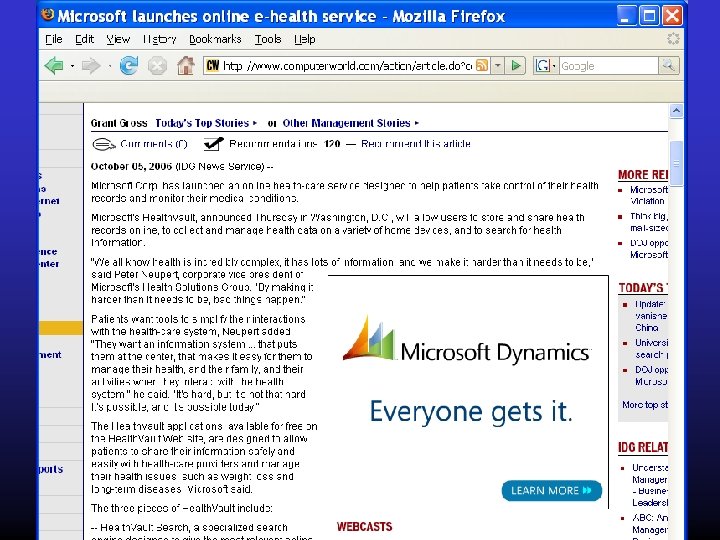Open the Edit menu
This screenshot has width=720, height=540.
[x=84, y=39]
